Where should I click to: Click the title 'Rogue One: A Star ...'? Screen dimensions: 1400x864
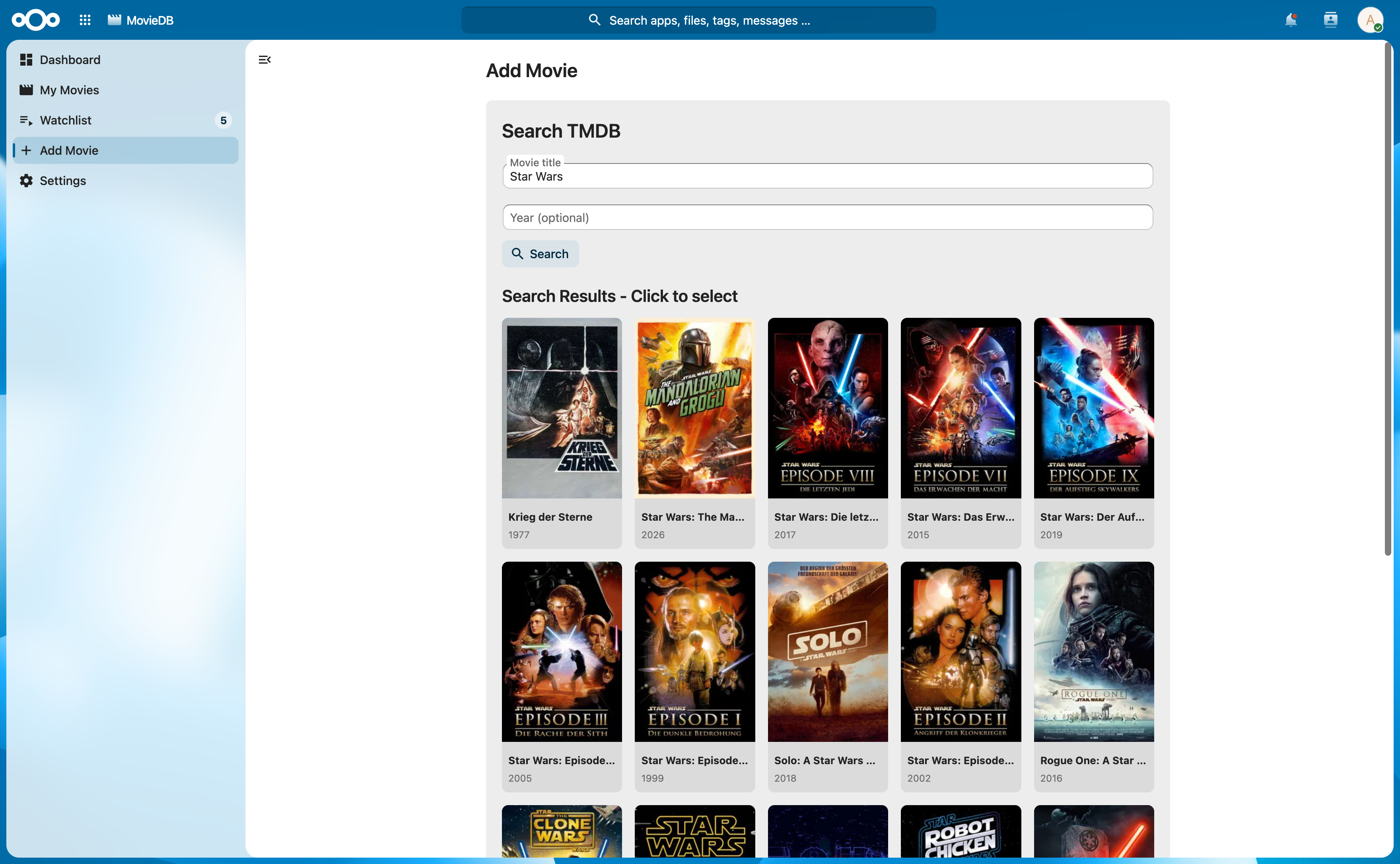pos(1093,760)
